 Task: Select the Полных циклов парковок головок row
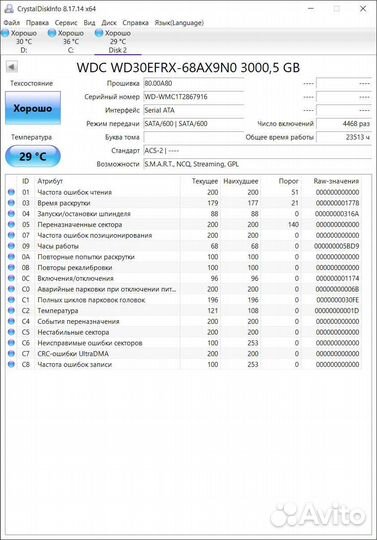[184, 300]
